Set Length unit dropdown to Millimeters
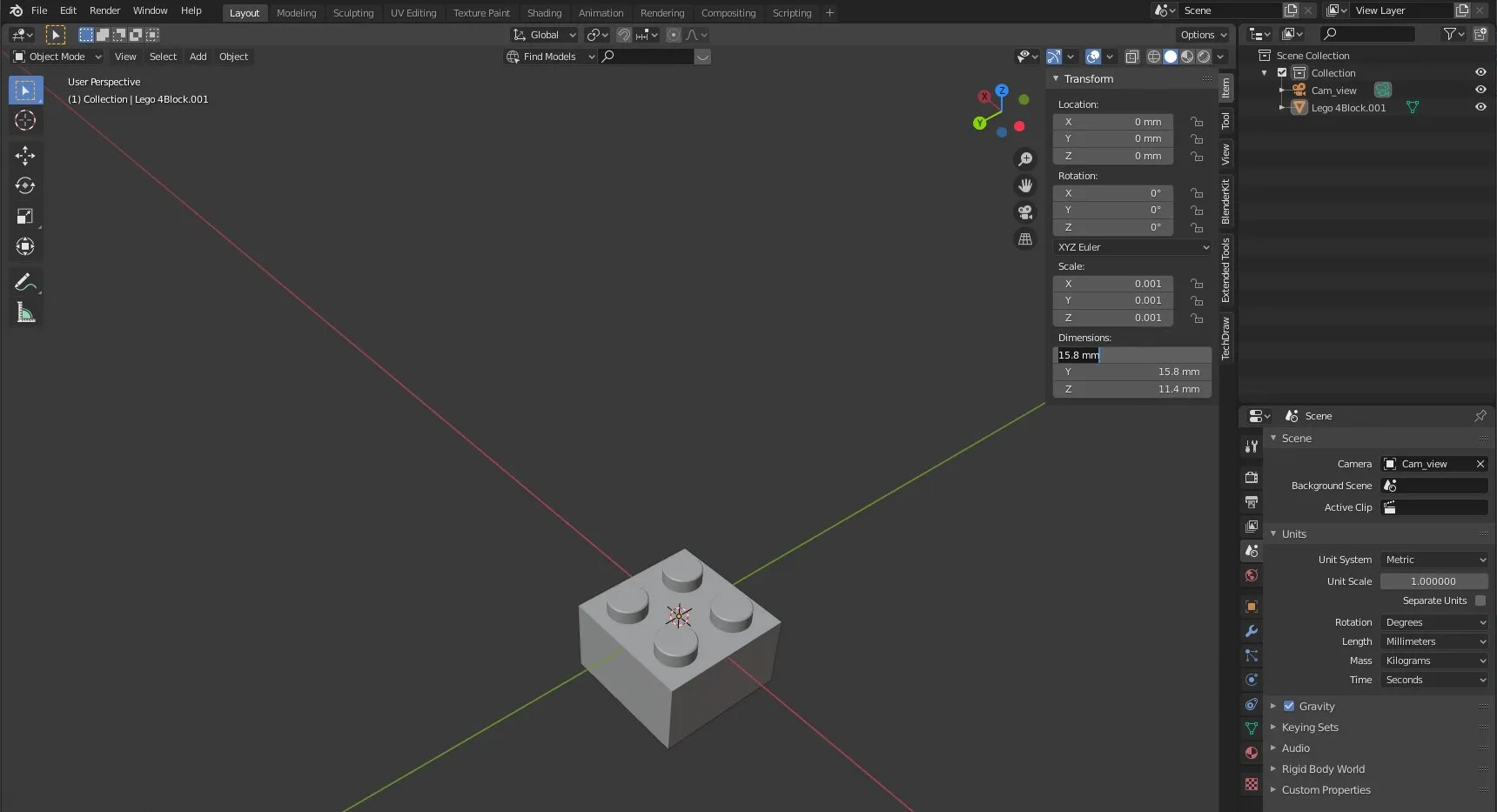Viewport: 1497px width, 812px height. pyautogui.click(x=1434, y=641)
